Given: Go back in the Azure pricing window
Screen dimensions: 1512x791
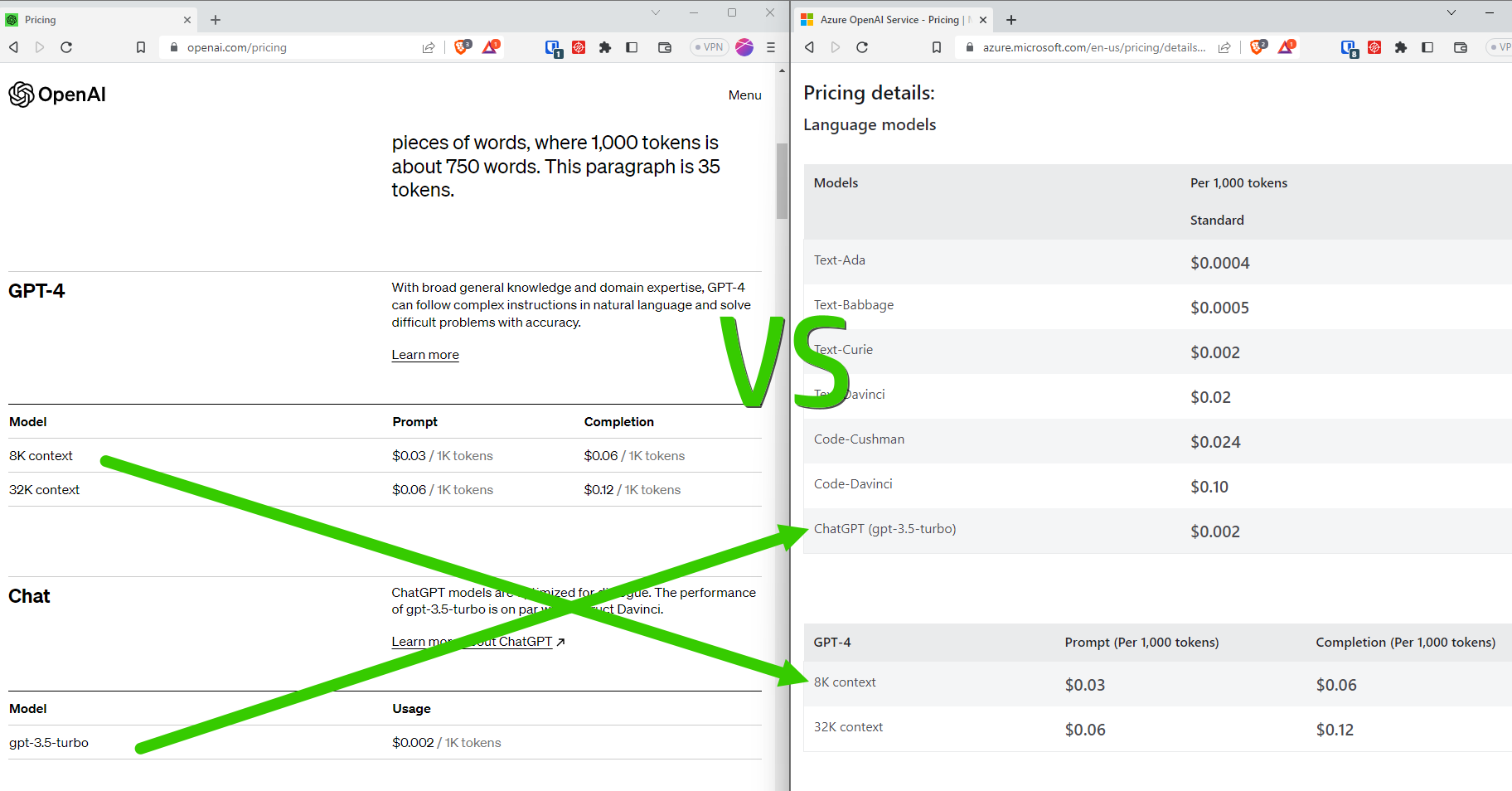Looking at the screenshot, I should (x=809, y=47).
